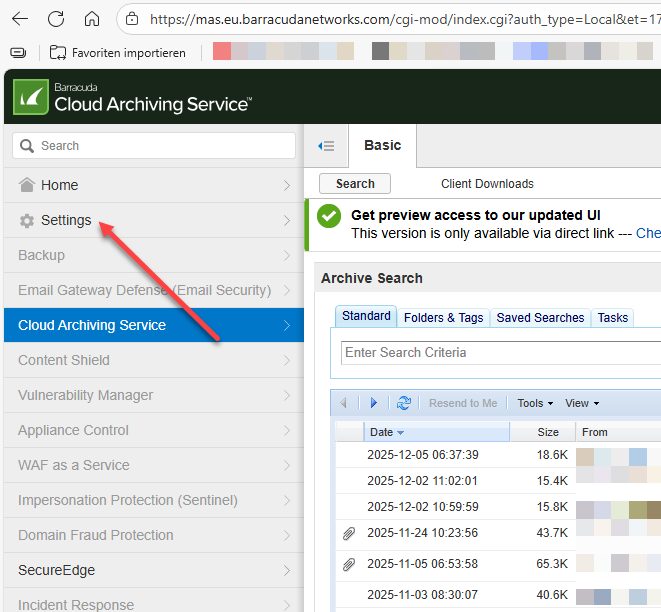Screen dimensions: 661x612
Task: Open the View dropdown menu
Action: point(582,403)
